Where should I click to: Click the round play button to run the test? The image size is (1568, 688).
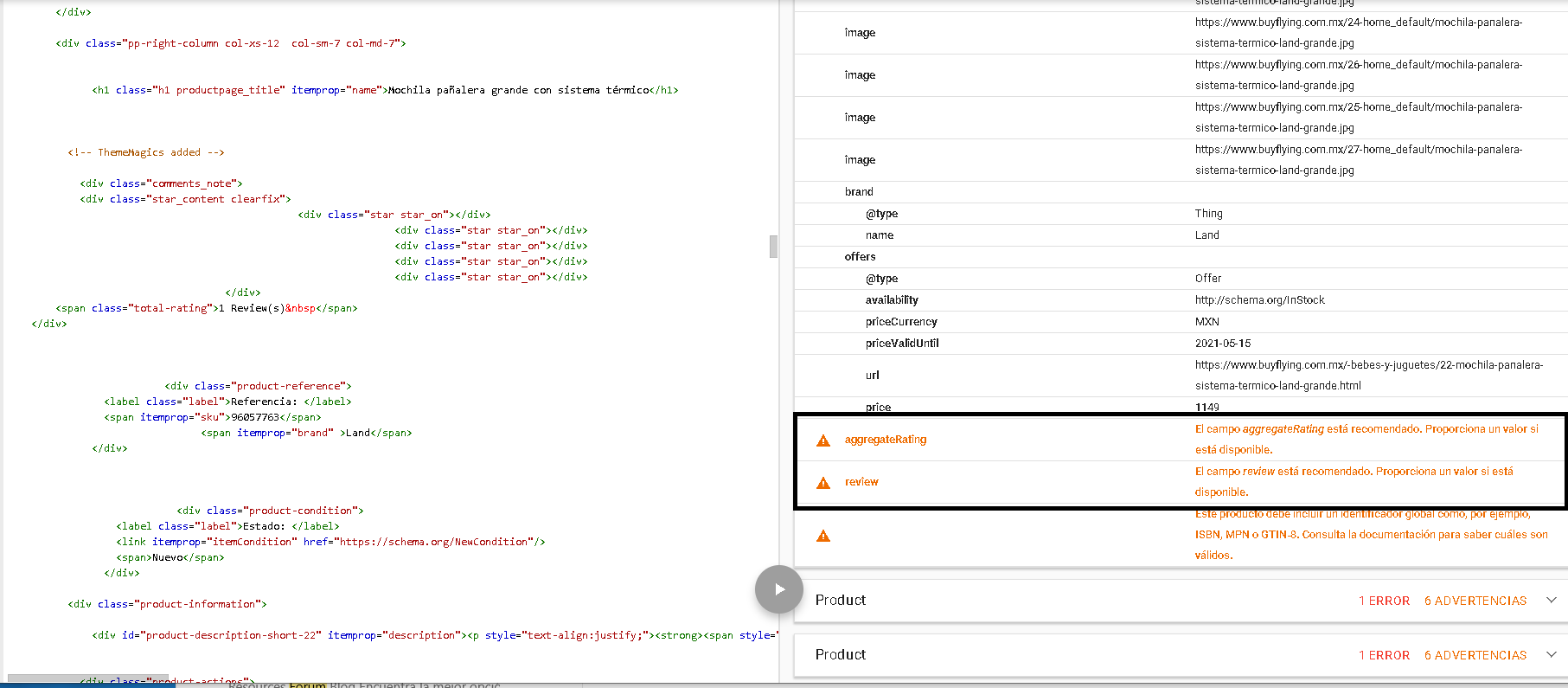[779, 589]
